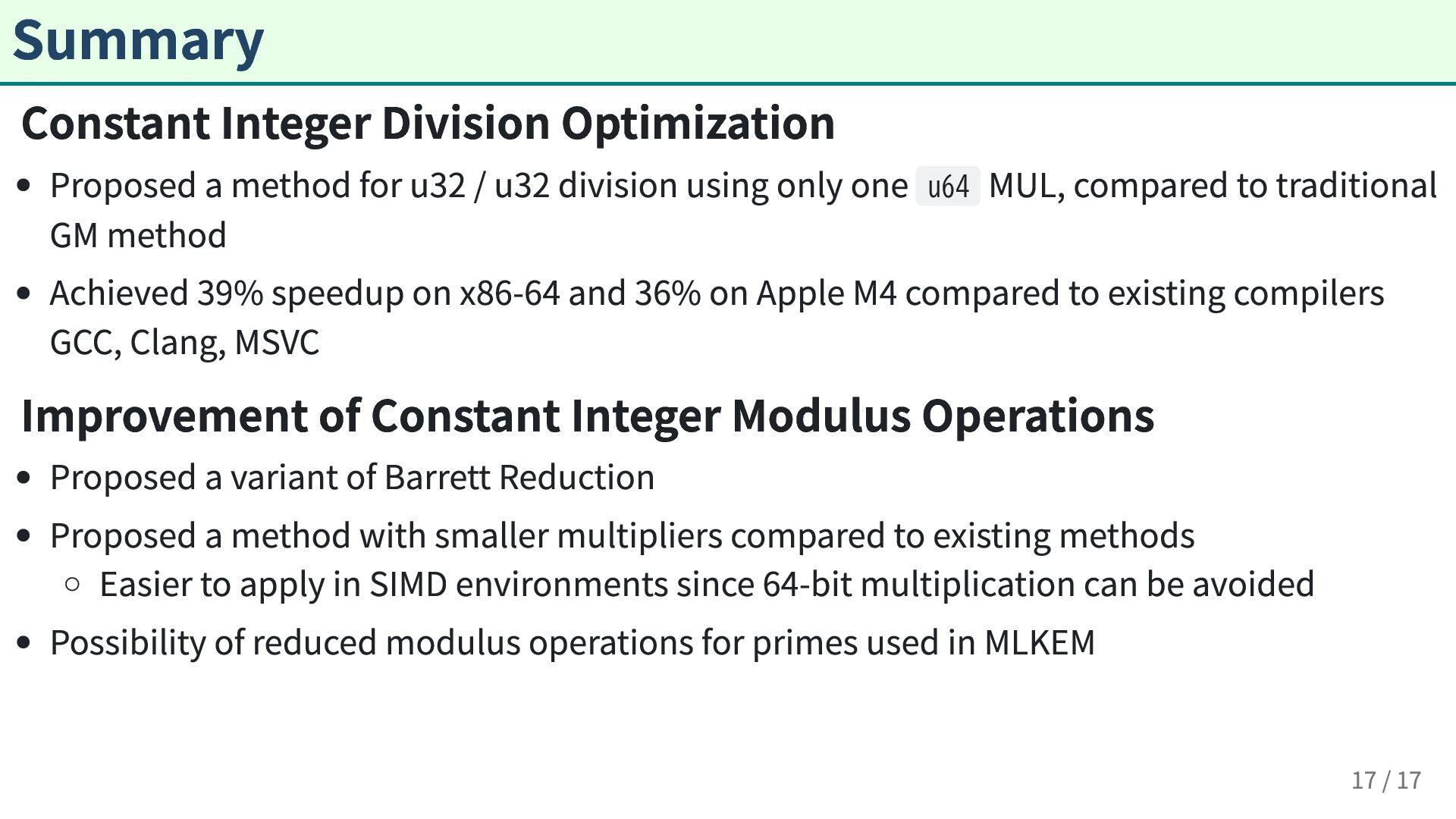Image resolution: width=1456 pixels, height=819 pixels.
Task: Click the hollow sub-bullet marker before 'Easier'
Action: coord(73,585)
